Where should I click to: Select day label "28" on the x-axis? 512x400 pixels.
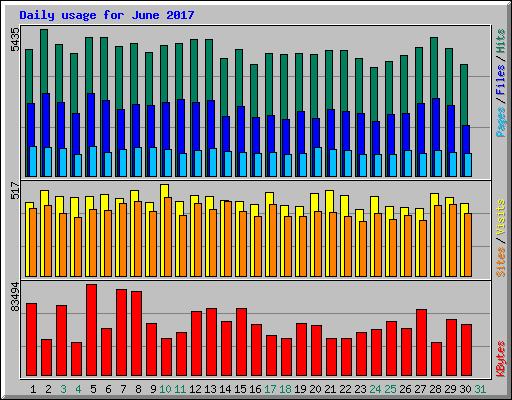pos(435,389)
